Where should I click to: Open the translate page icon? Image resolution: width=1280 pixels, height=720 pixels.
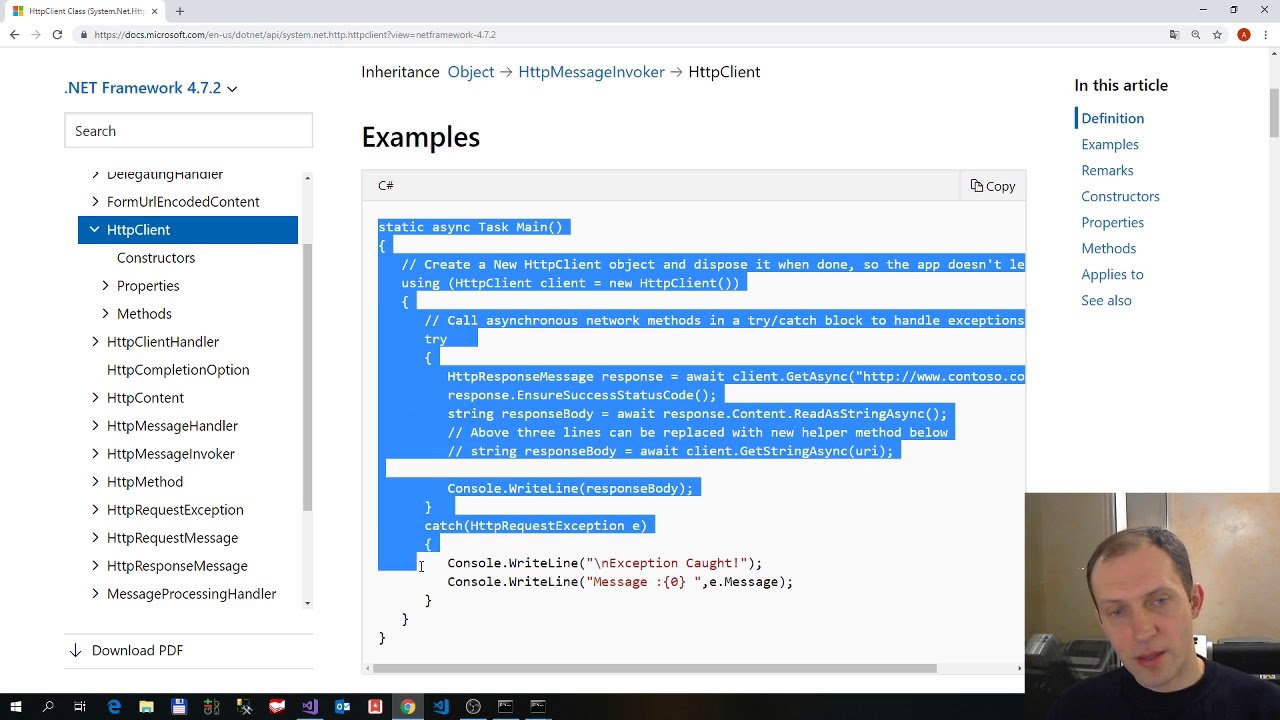(1174, 35)
